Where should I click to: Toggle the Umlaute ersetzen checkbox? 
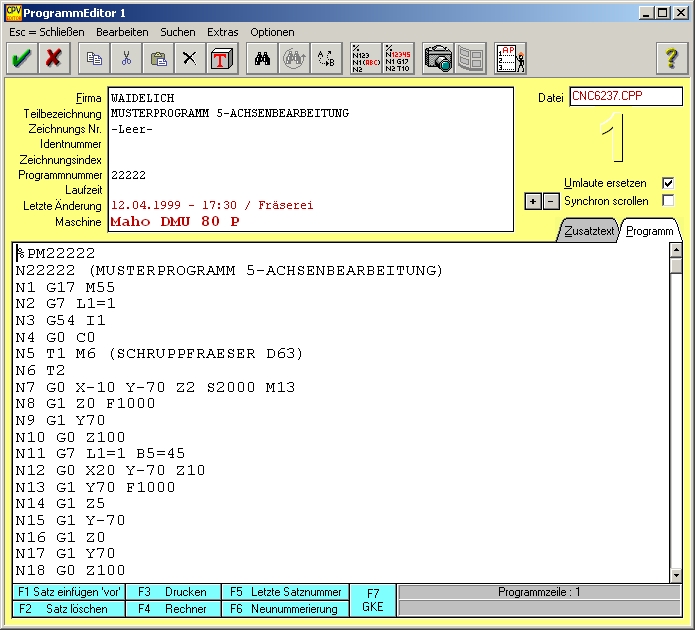point(668,183)
